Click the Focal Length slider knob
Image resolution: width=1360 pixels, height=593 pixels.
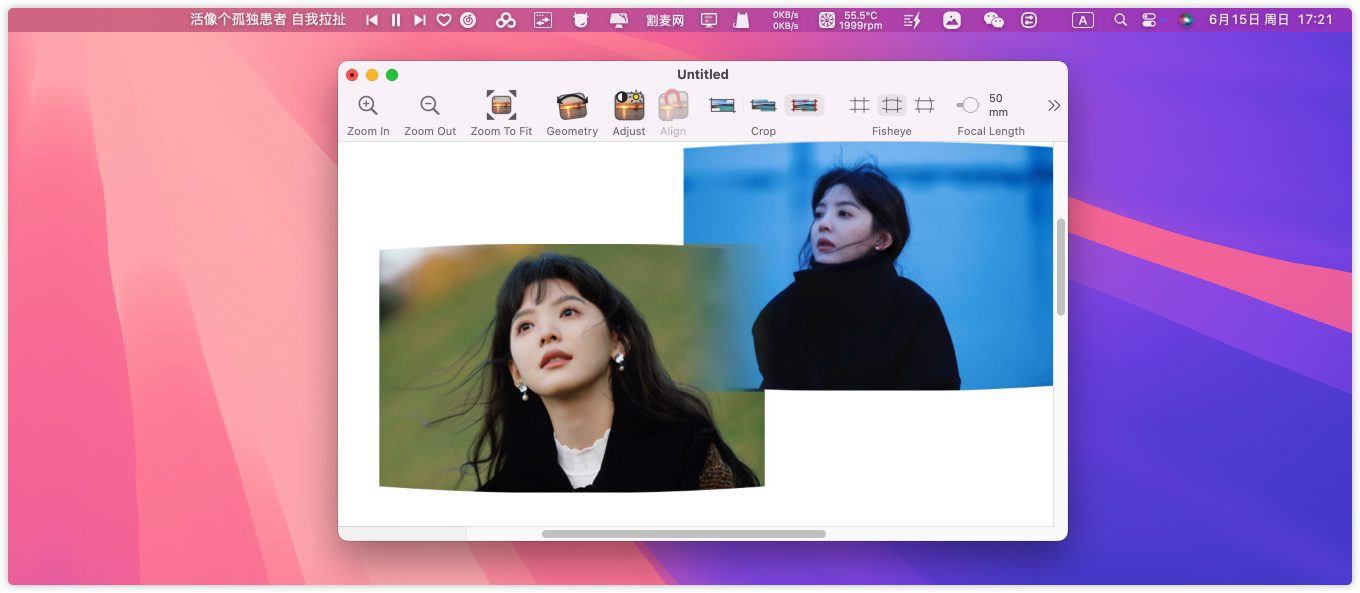tap(969, 105)
